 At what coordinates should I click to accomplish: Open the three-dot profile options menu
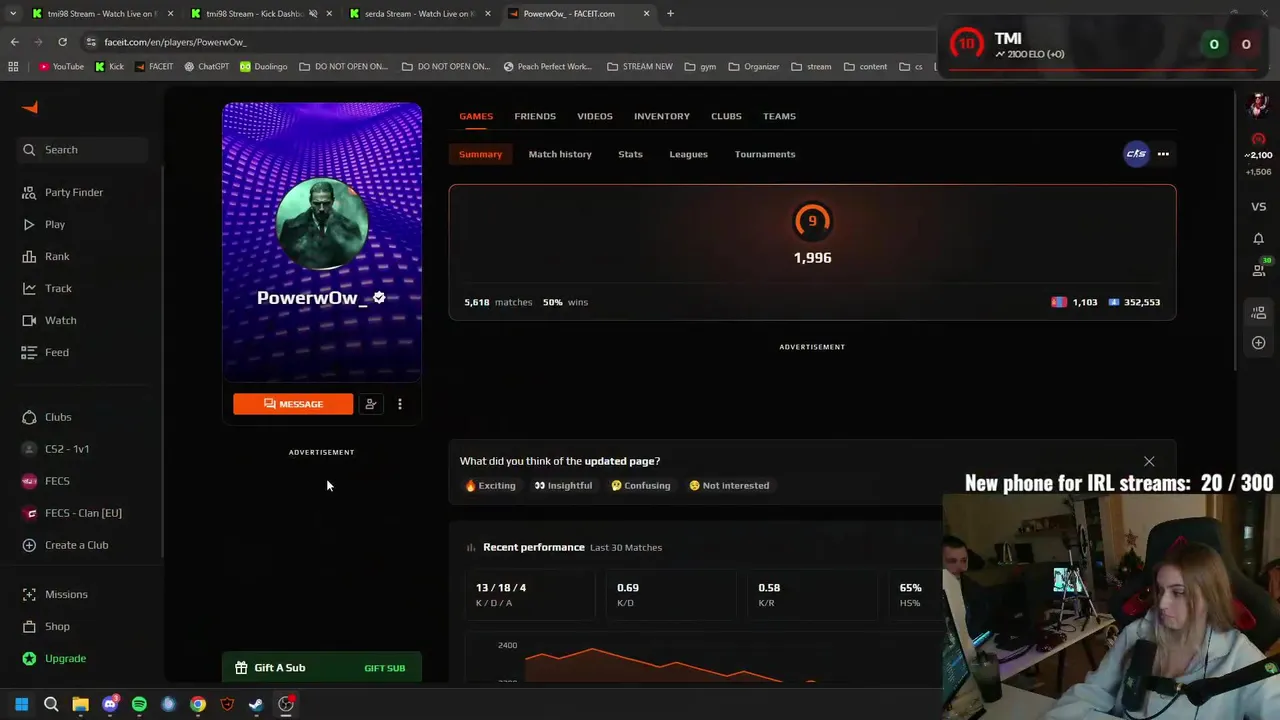400,404
